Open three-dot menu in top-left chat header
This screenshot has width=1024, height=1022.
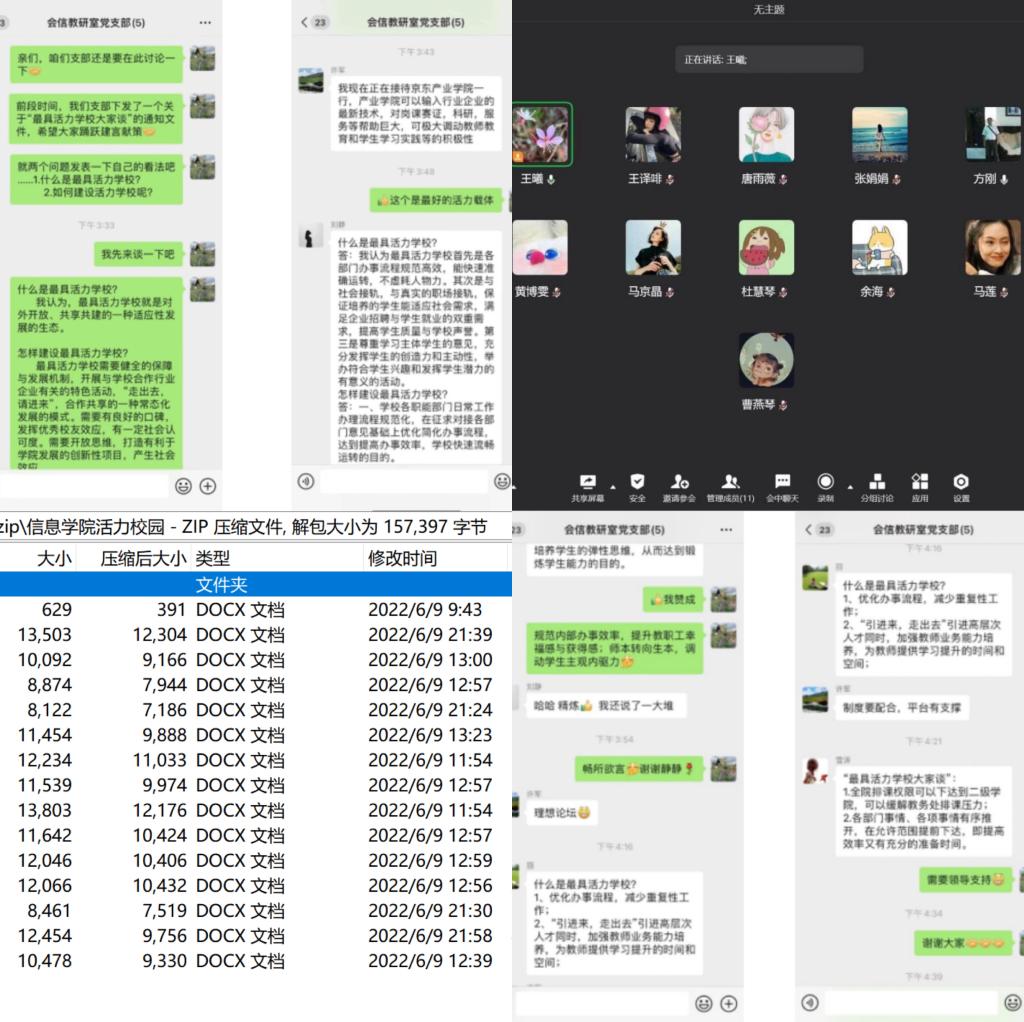point(205,22)
